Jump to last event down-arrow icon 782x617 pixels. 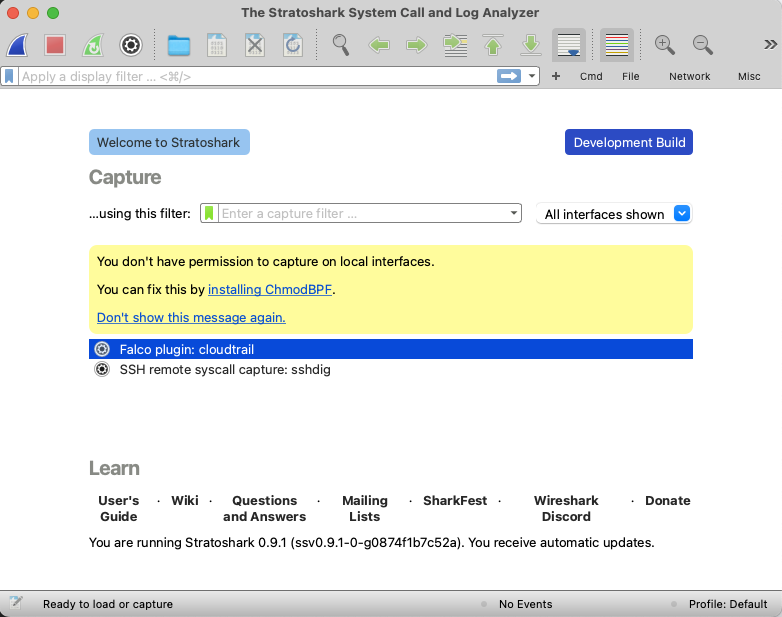(x=531, y=45)
